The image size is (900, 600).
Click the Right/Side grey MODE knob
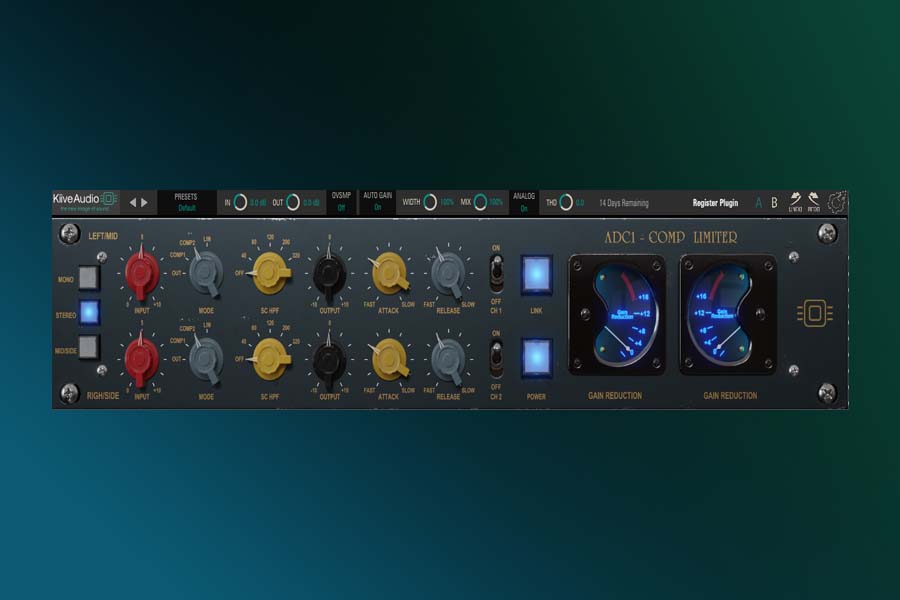click(206, 359)
